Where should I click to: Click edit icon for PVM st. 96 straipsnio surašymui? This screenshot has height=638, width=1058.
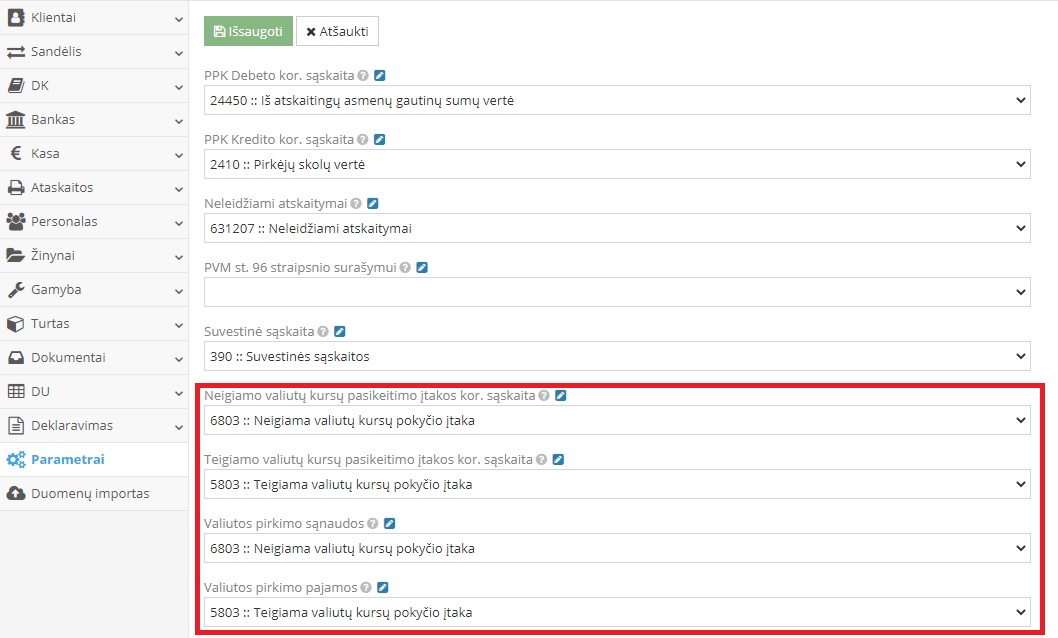(422, 267)
